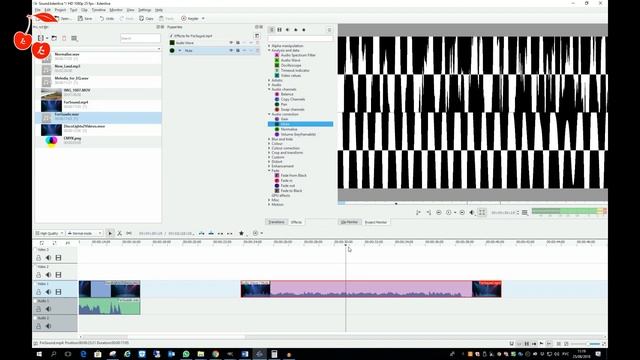
Task: Toggle Video 3 track lock
Action: pyautogui.click(x=38, y=258)
